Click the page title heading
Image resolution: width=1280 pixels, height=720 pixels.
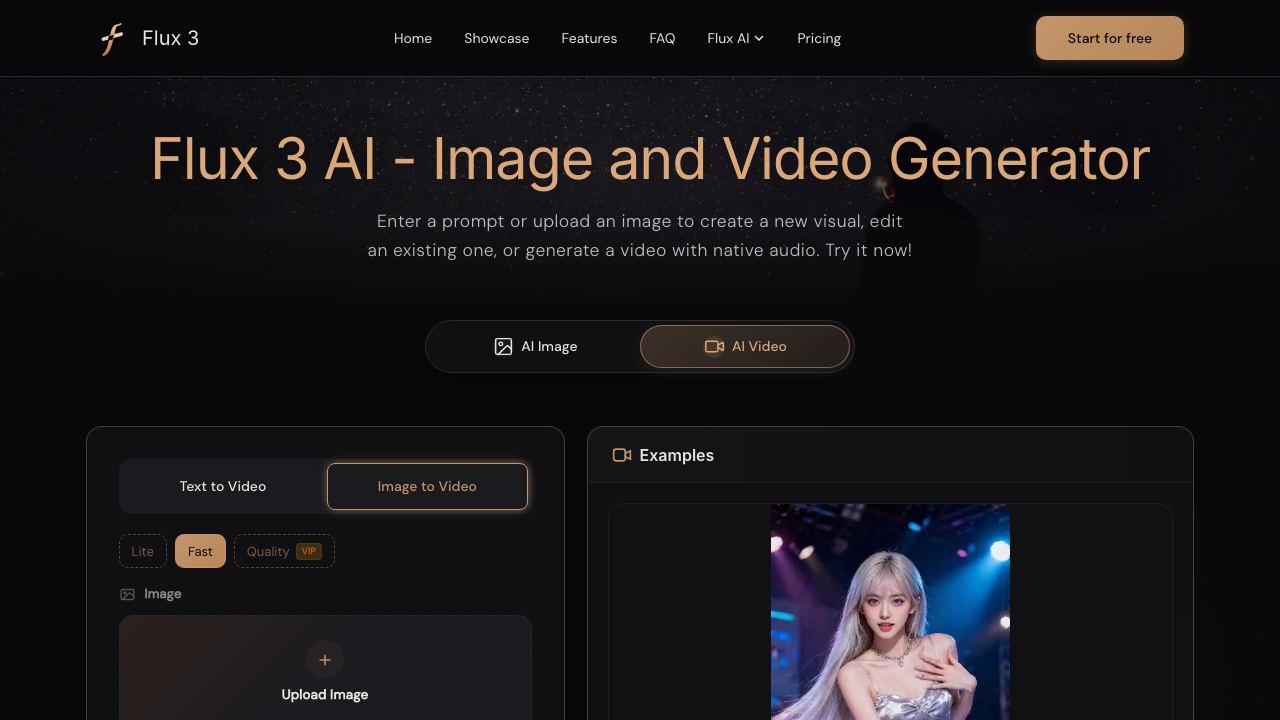click(x=650, y=159)
